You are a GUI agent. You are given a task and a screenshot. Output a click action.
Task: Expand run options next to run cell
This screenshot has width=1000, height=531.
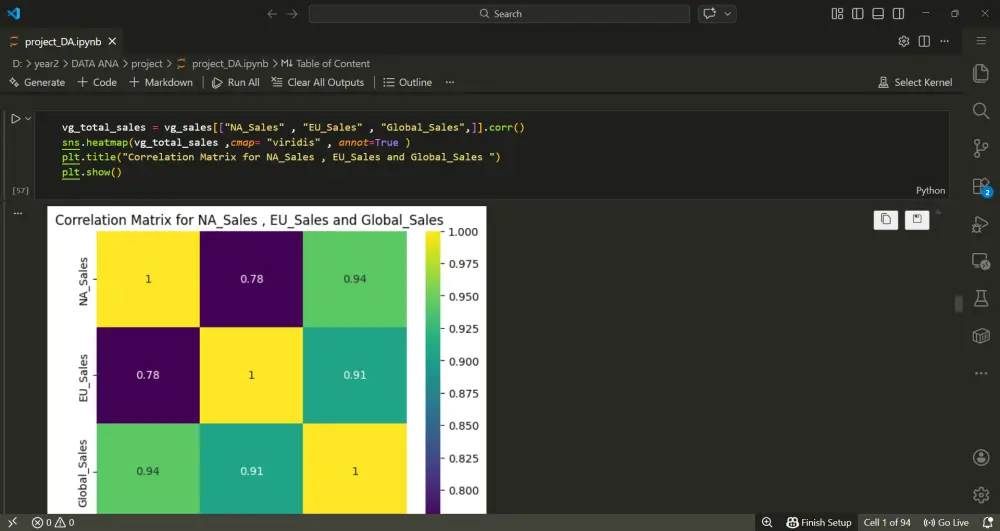29,119
